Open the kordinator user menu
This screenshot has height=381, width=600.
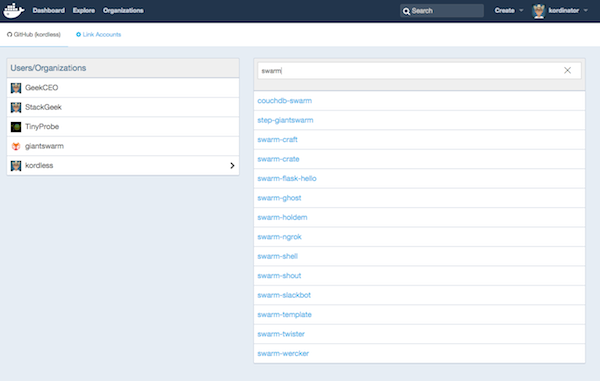tap(560, 11)
